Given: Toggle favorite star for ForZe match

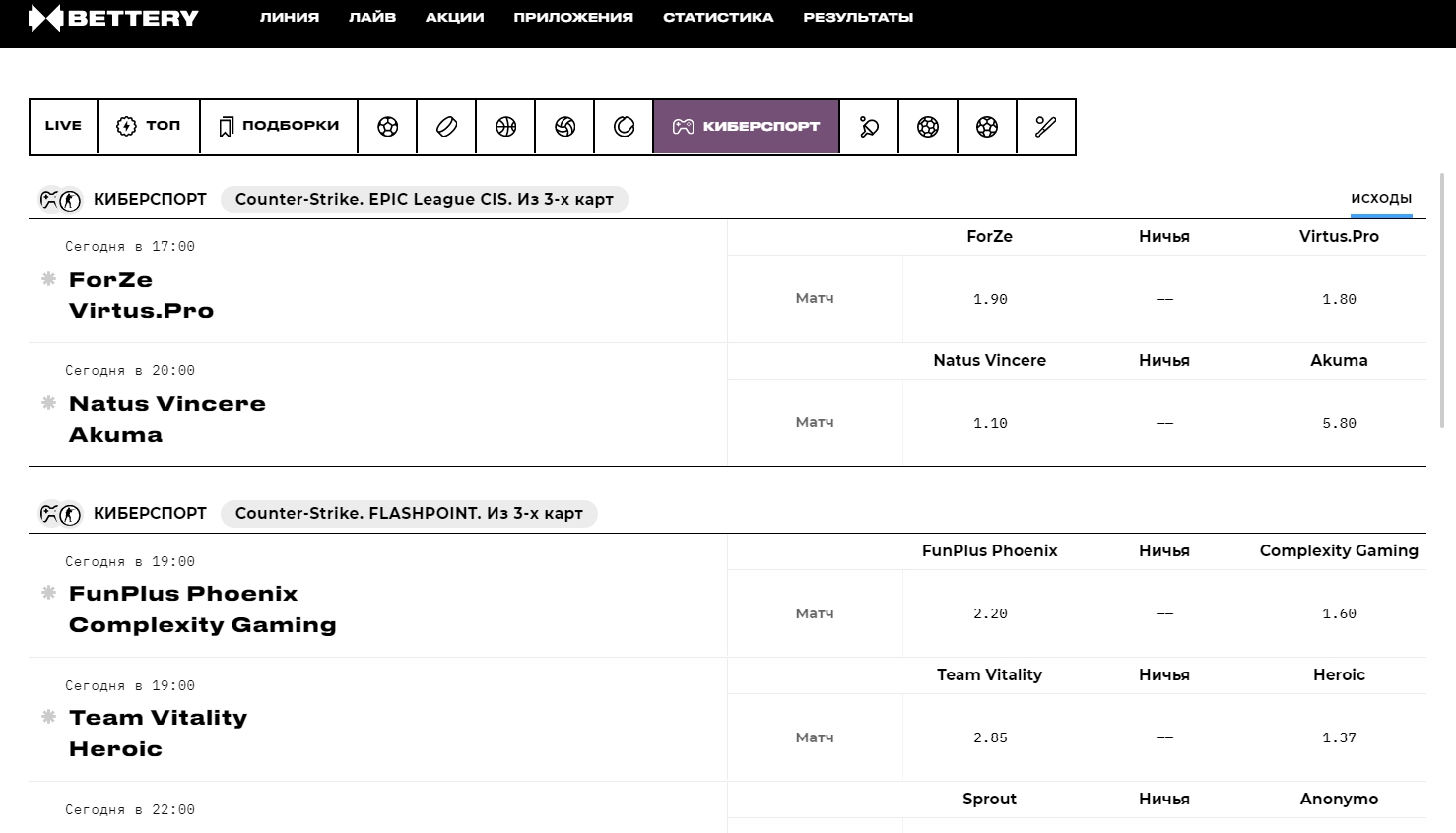Looking at the screenshot, I should coord(48,279).
